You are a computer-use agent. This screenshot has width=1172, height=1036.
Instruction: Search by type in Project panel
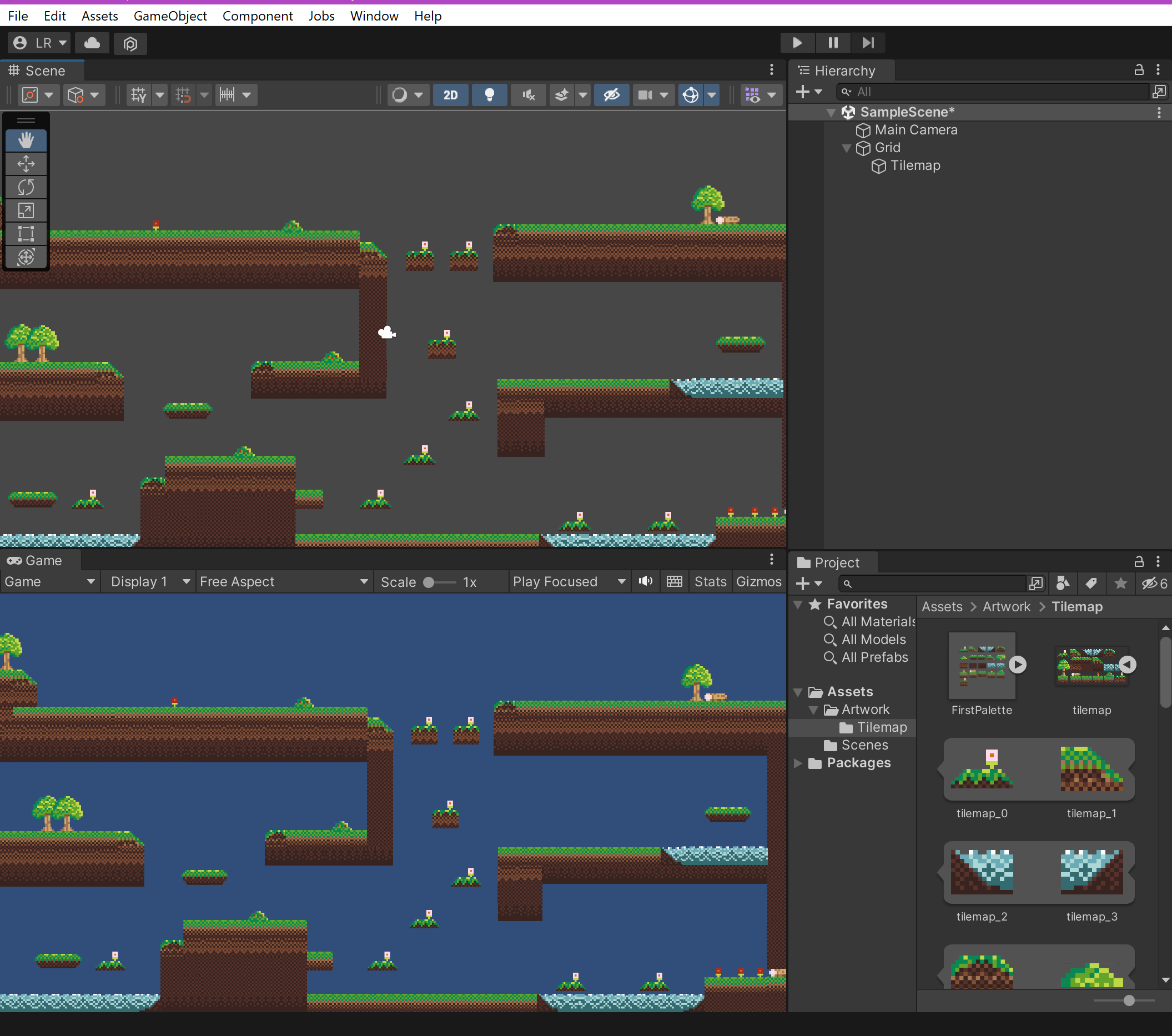pyautogui.click(x=1063, y=583)
